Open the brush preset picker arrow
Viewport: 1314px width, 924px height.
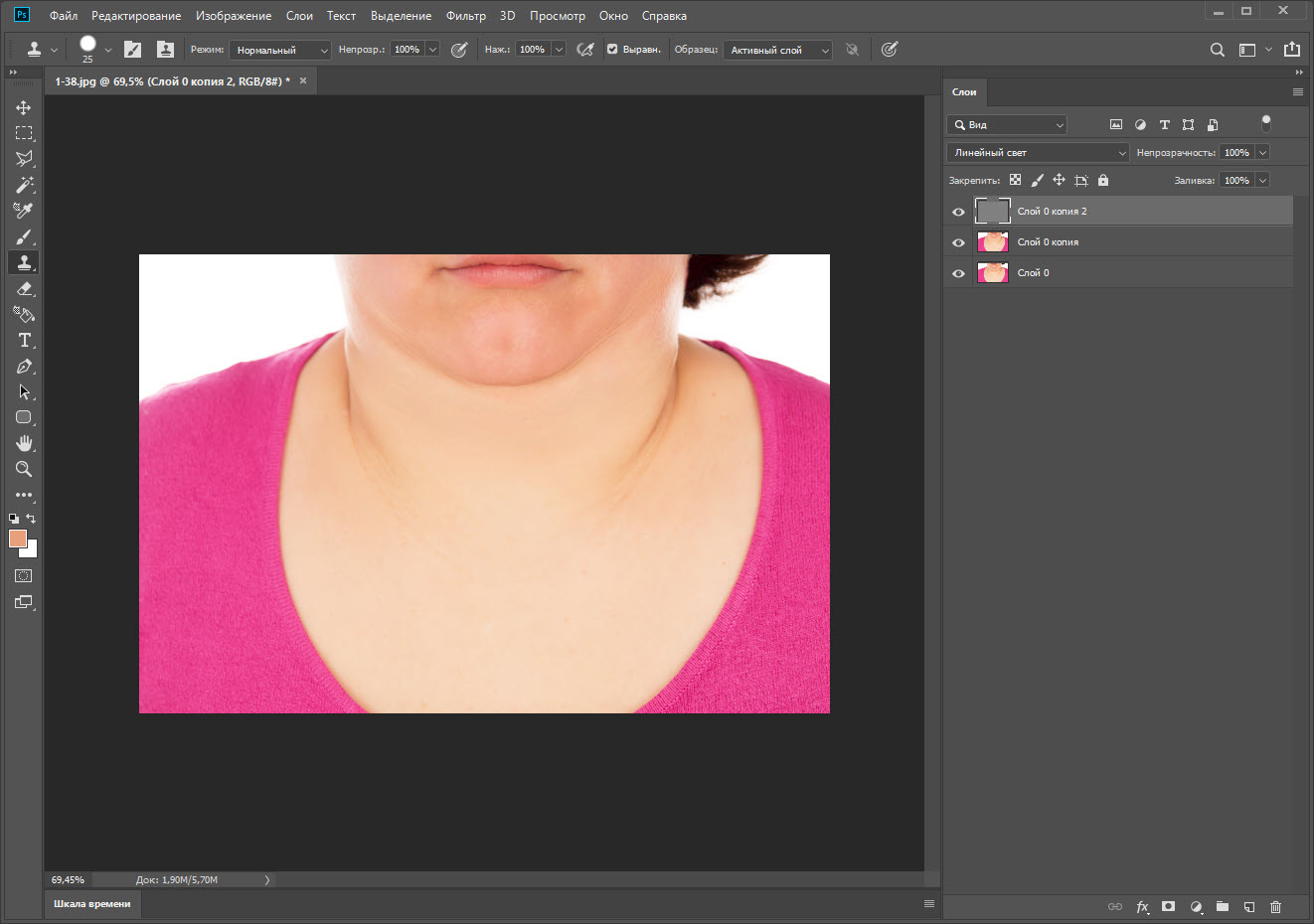point(108,50)
